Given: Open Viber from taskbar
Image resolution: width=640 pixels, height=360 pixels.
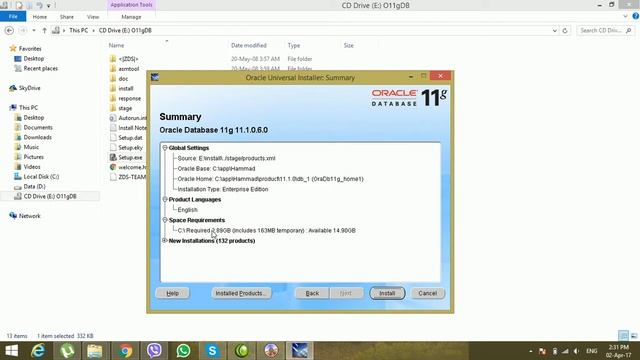Looking at the screenshot, I should coord(154,351).
